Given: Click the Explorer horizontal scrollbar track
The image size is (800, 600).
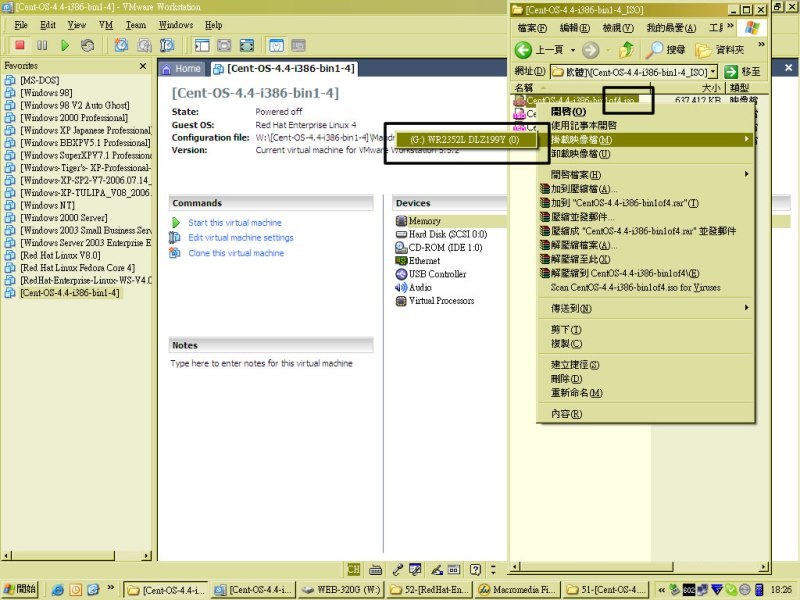Looking at the screenshot, I should (716, 567).
